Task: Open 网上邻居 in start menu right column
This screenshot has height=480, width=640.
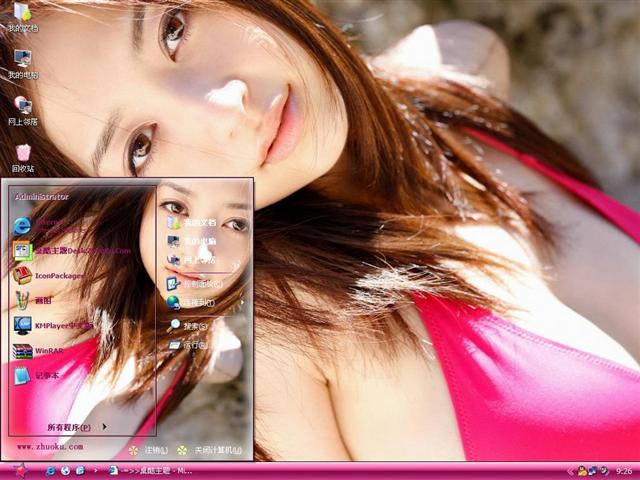Action: click(192, 260)
